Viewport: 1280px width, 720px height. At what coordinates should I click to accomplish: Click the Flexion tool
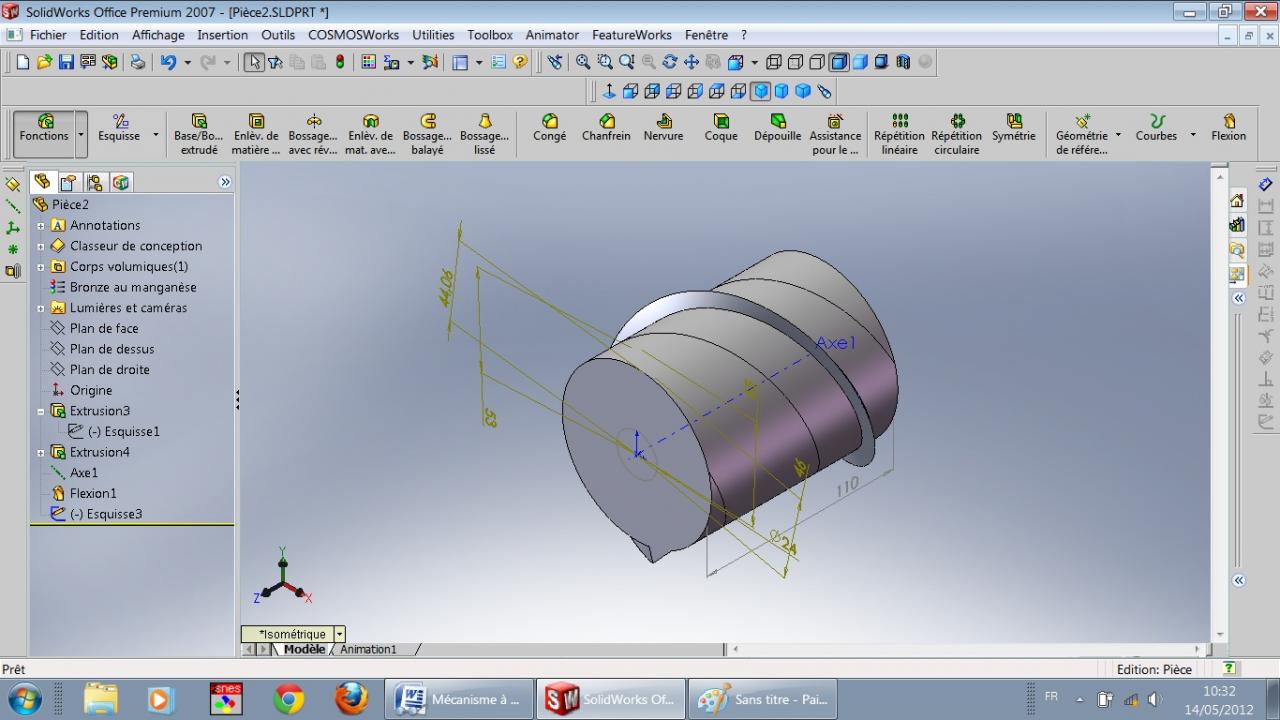[x=1229, y=128]
